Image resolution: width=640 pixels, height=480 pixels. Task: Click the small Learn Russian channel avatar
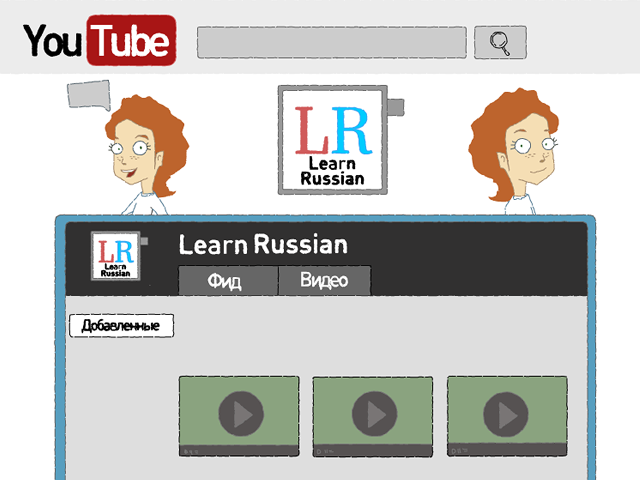click(x=116, y=256)
